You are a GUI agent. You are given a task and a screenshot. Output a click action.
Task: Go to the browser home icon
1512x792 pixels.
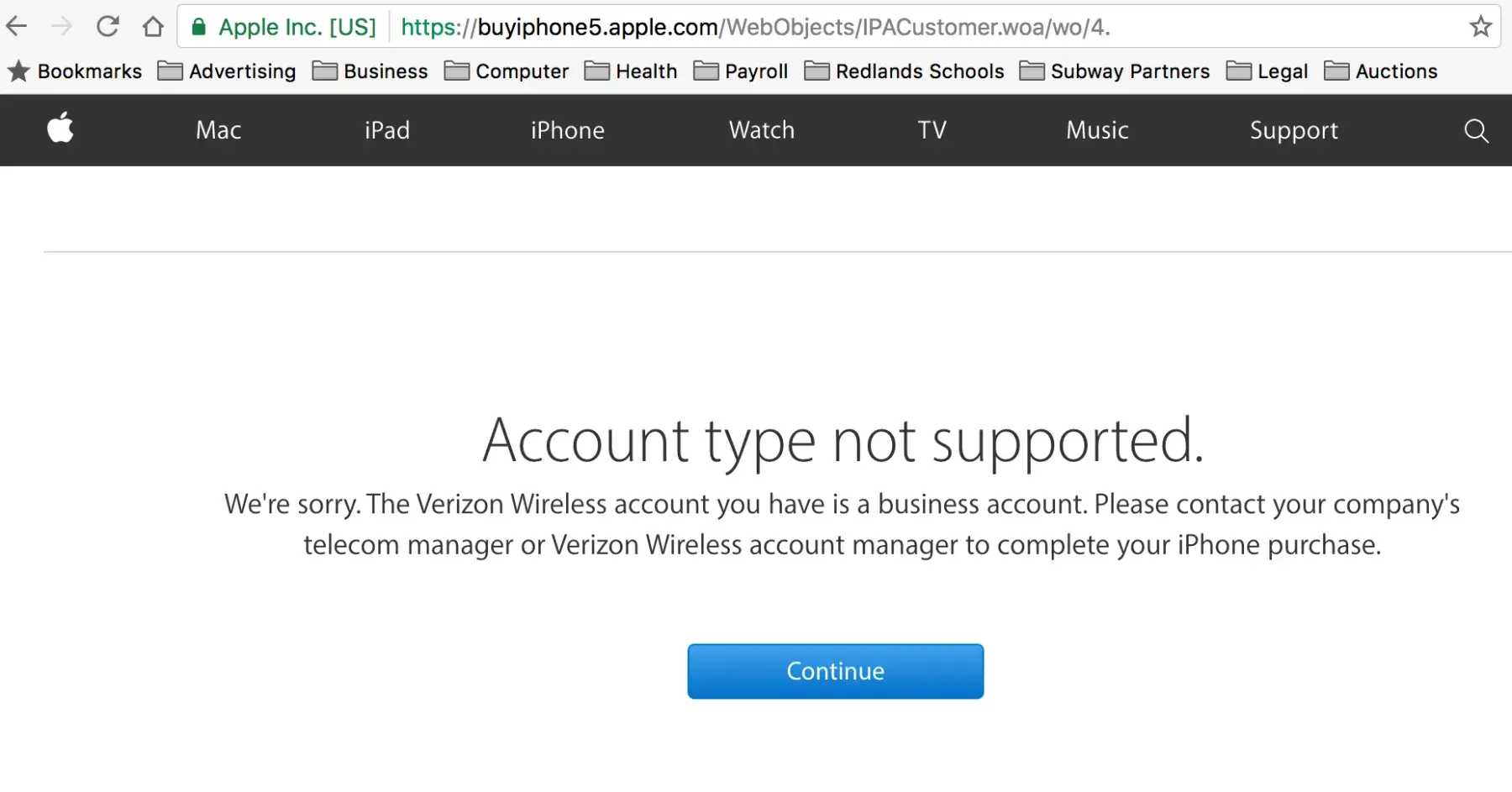[153, 27]
